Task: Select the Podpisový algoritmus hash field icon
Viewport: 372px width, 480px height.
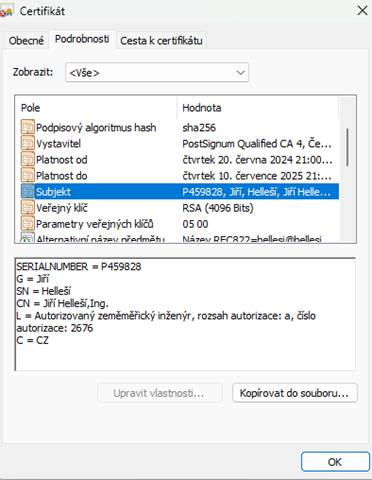Action: pos(28,127)
